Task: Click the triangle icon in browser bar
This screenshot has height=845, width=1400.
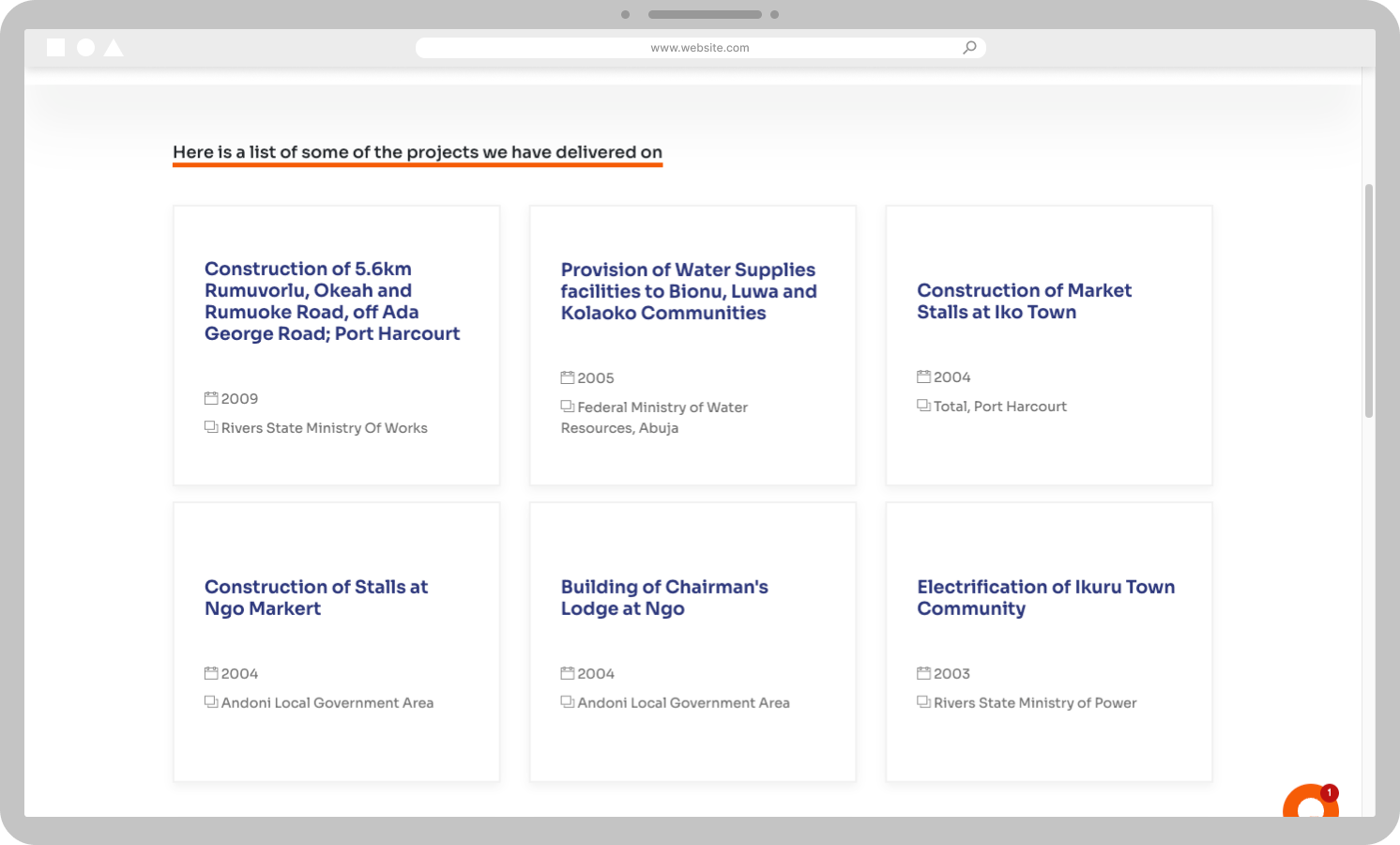Action: 114,47
